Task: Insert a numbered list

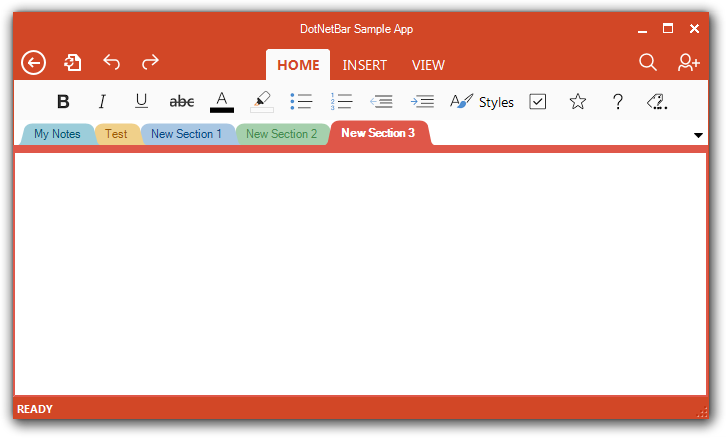Action: tap(341, 101)
